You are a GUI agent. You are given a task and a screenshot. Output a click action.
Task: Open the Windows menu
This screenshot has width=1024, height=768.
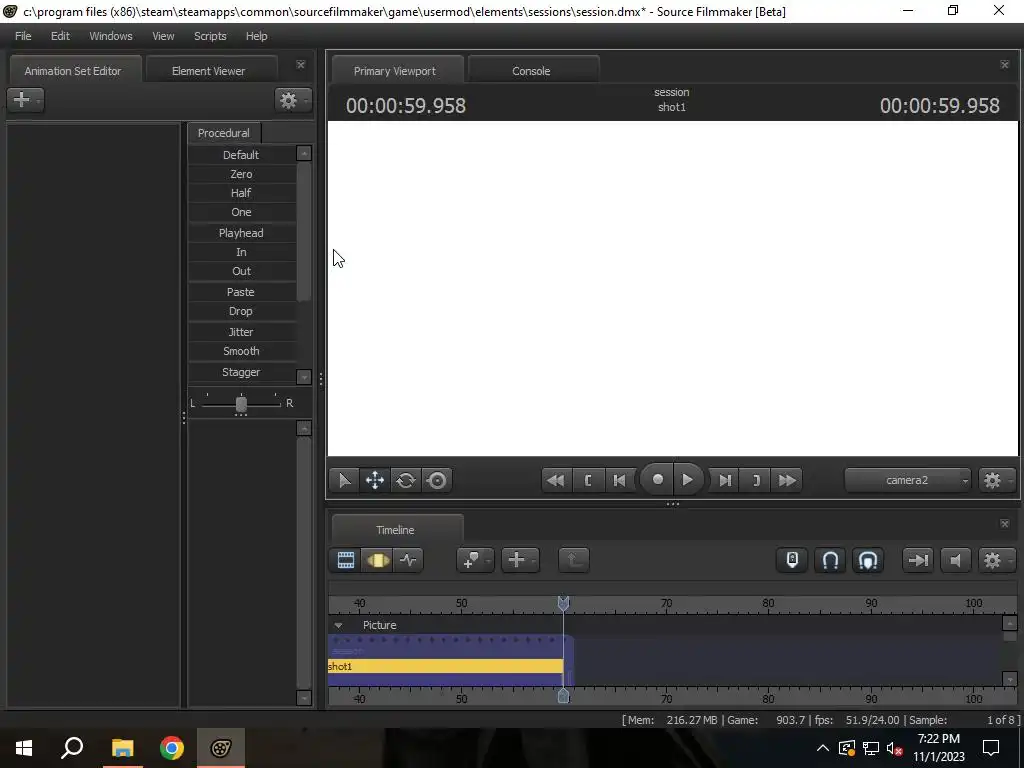coord(110,36)
